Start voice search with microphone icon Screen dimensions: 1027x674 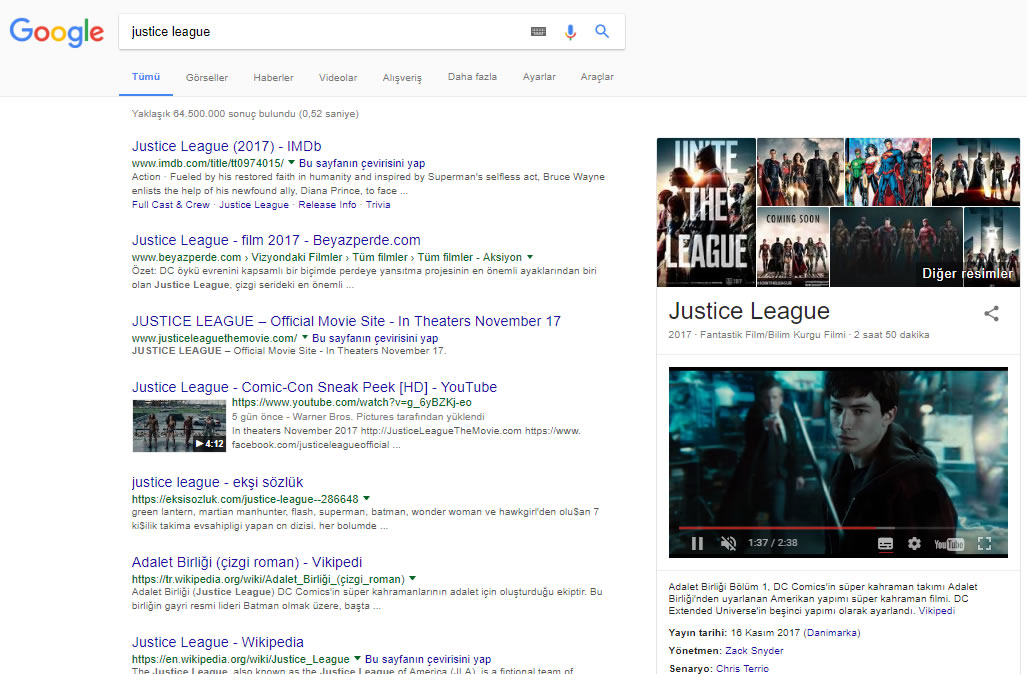click(x=570, y=32)
